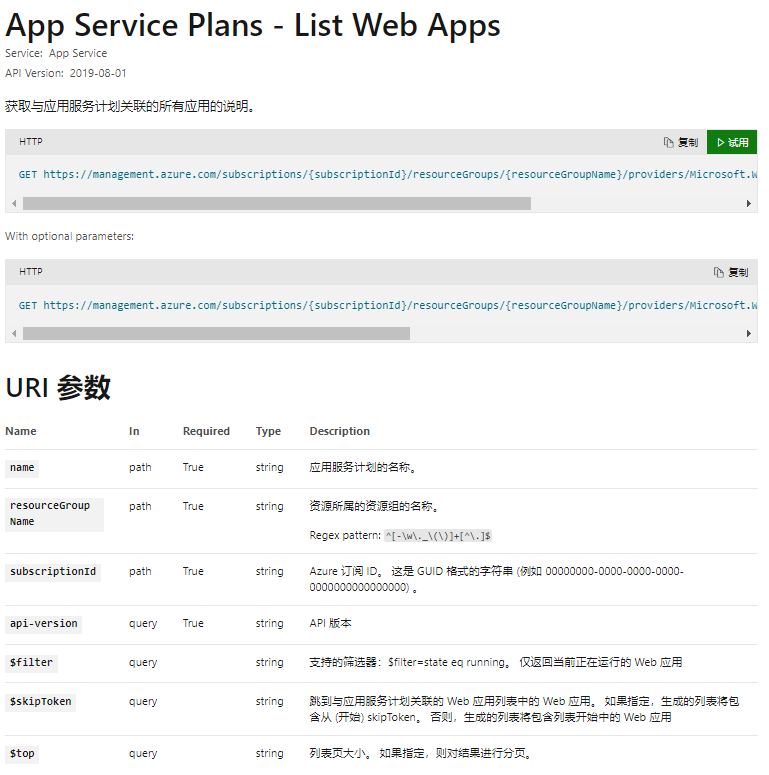
Task: Click the Azure 订阅 ID description text
Action: (496, 579)
